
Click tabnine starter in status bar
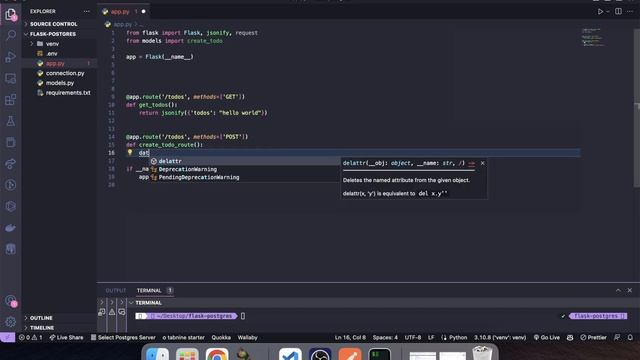click(183, 338)
